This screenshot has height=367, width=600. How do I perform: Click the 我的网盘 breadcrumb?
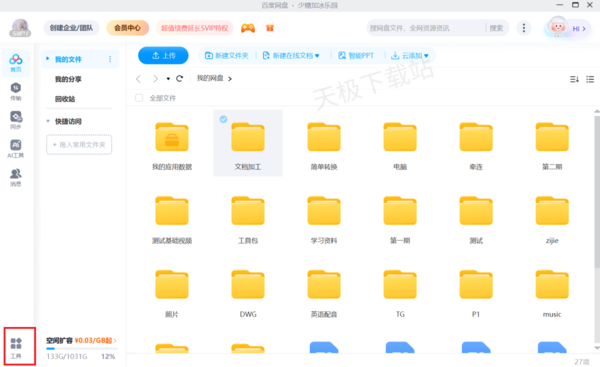pyautogui.click(x=210, y=78)
